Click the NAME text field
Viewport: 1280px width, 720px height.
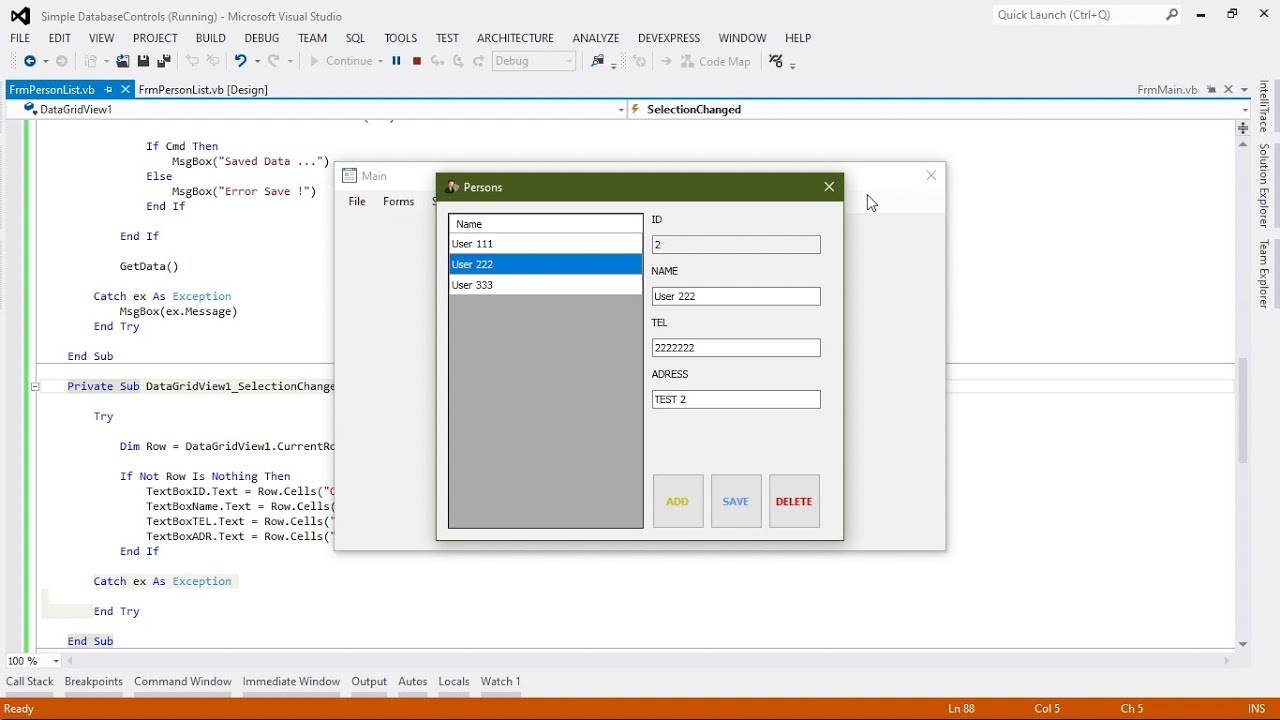[x=736, y=296]
